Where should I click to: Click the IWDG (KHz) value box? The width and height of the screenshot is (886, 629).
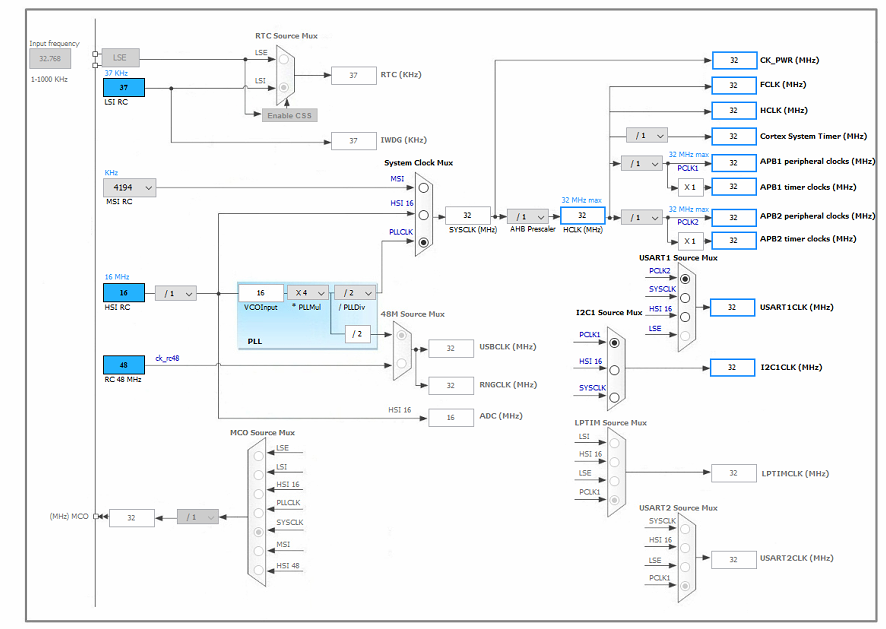point(354,141)
